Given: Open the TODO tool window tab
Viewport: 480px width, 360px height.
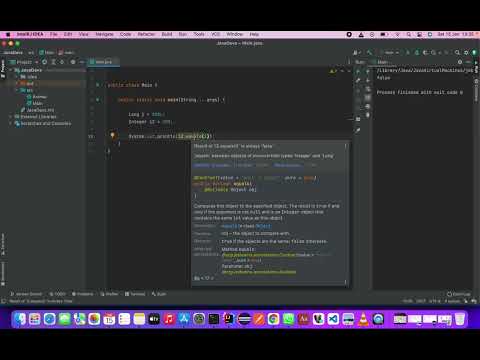Looking at the screenshot, I should pyautogui.click(x=57, y=294).
